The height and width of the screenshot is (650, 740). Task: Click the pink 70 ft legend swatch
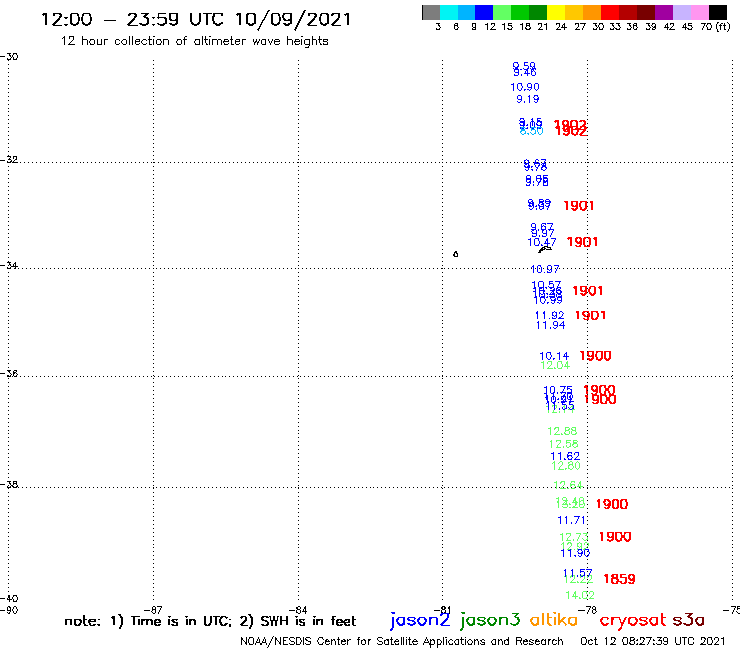tap(699, 12)
